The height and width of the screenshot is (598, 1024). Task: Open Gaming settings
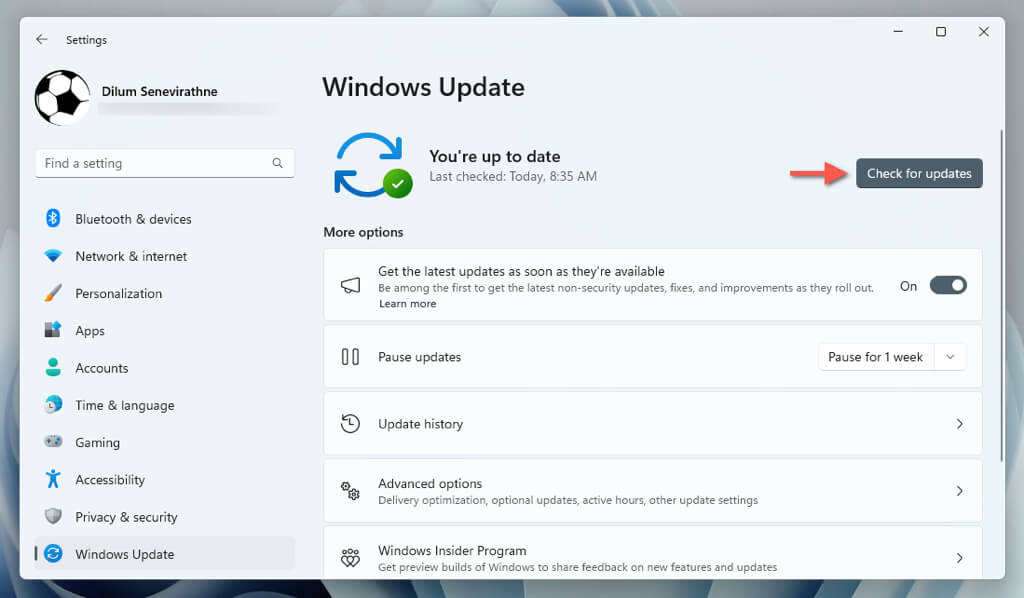(x=165, y=442)
